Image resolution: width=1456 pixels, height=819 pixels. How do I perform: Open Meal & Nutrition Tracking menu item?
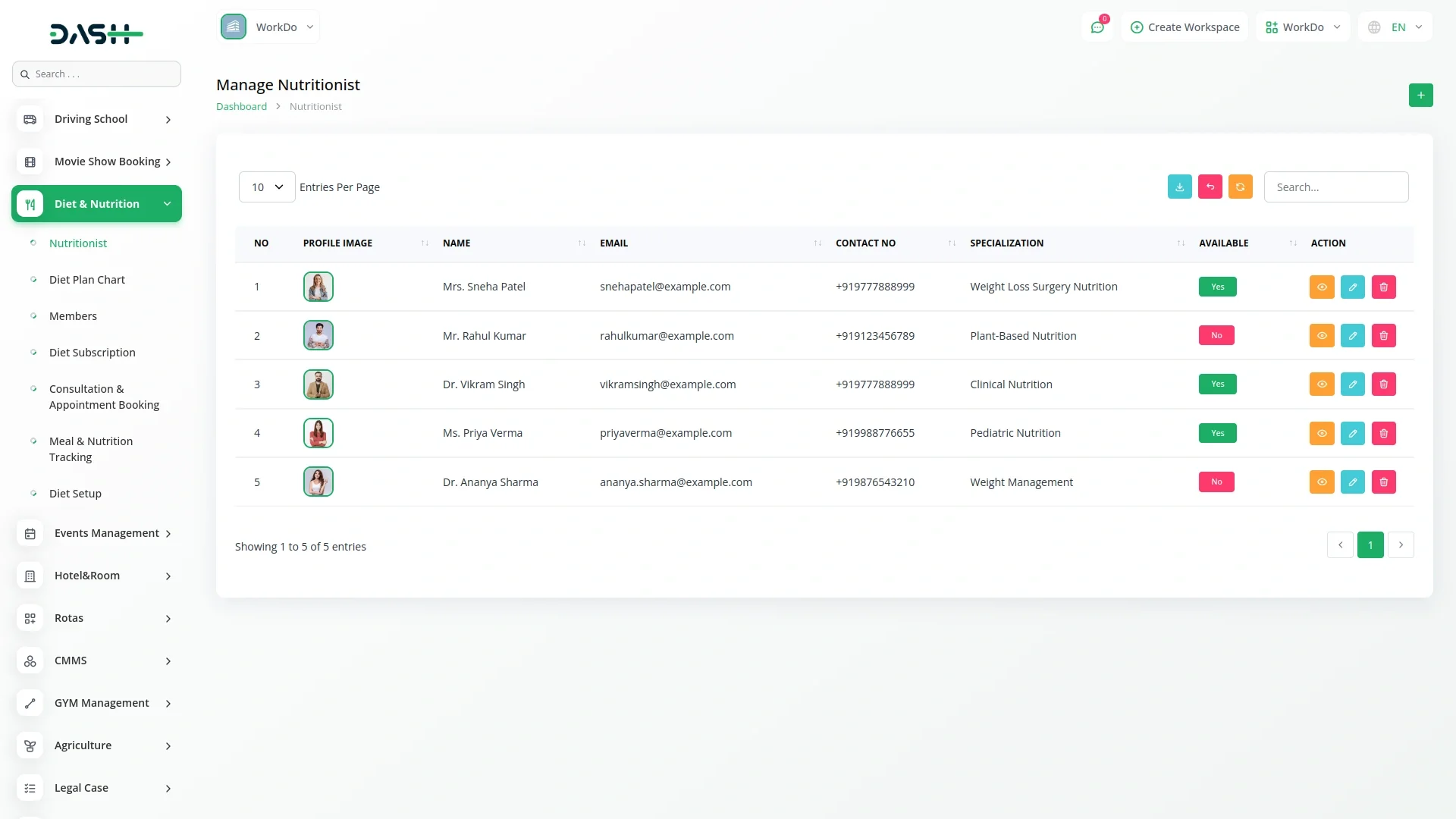[91, 449]
